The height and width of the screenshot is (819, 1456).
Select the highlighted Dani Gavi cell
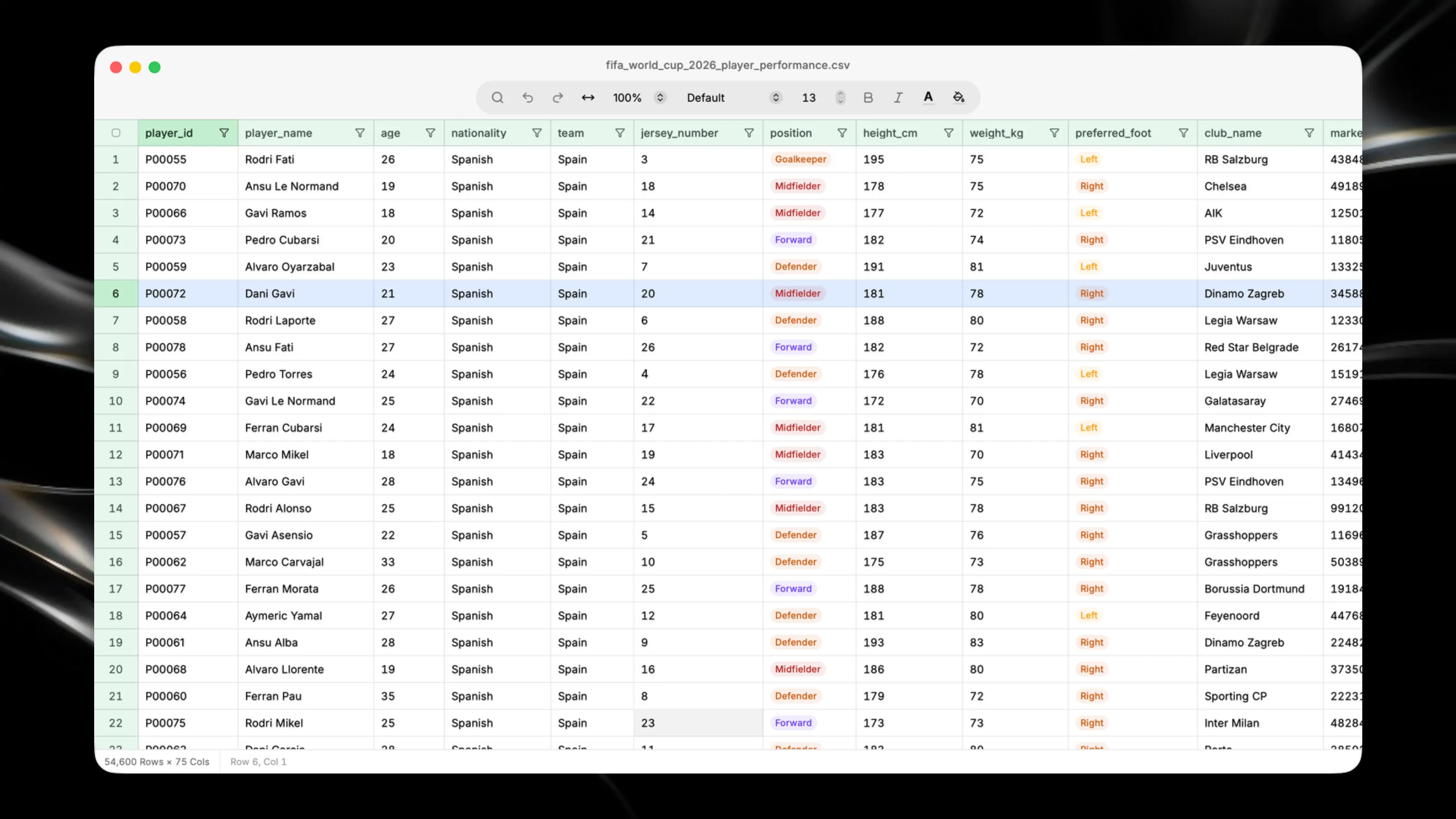[x=306, y=294]
